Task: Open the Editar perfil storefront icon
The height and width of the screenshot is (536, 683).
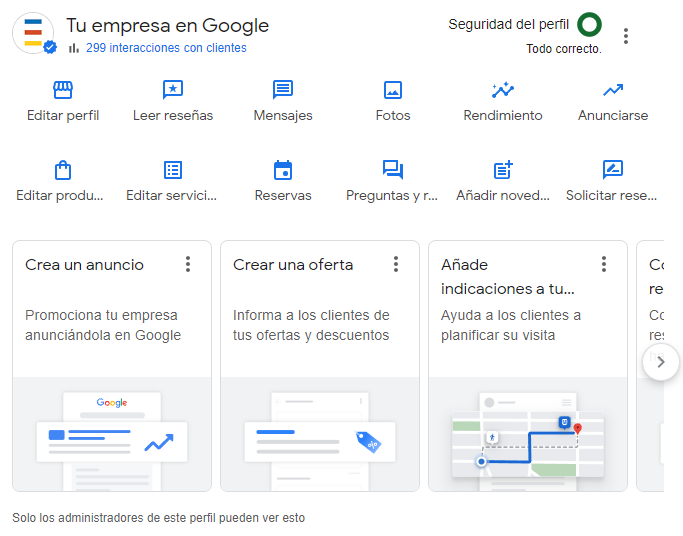Action: [63, 90]
